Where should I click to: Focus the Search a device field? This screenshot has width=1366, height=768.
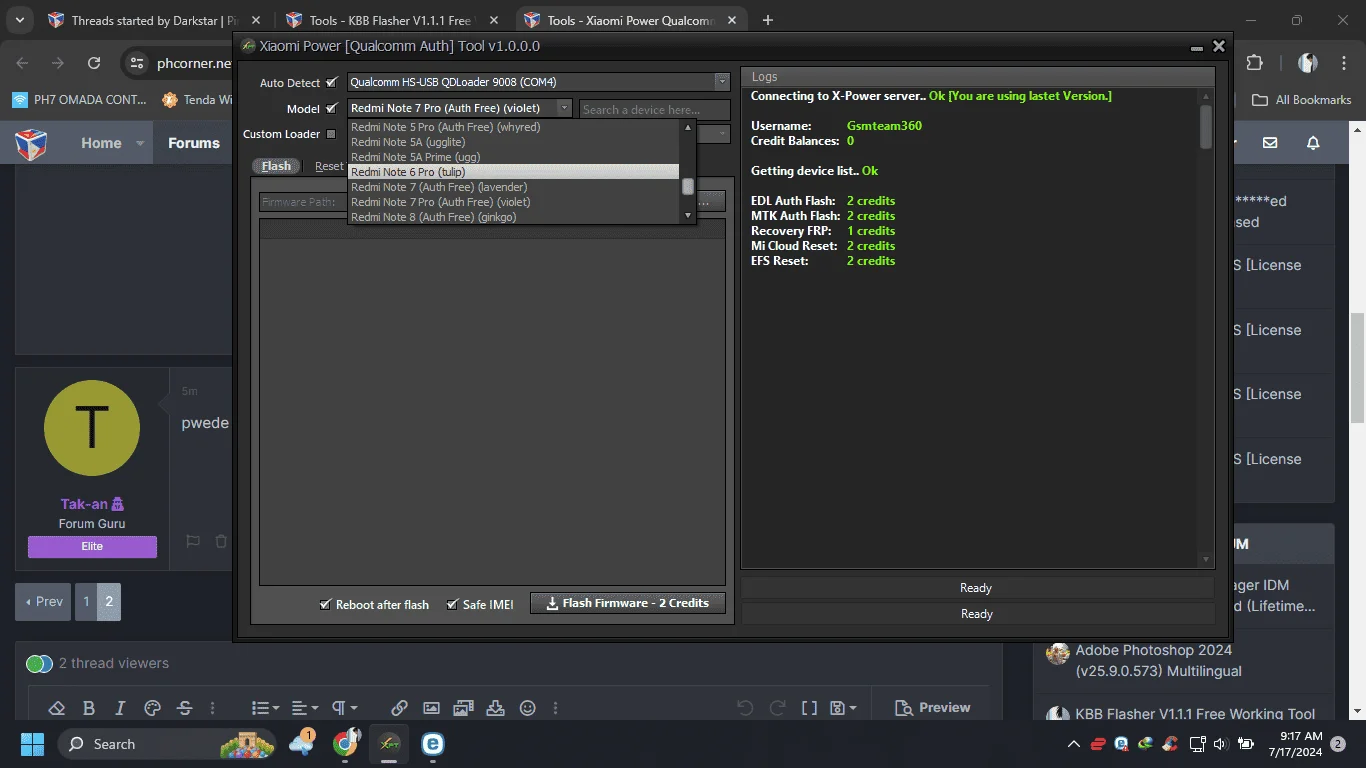click(x=654, y=109)
